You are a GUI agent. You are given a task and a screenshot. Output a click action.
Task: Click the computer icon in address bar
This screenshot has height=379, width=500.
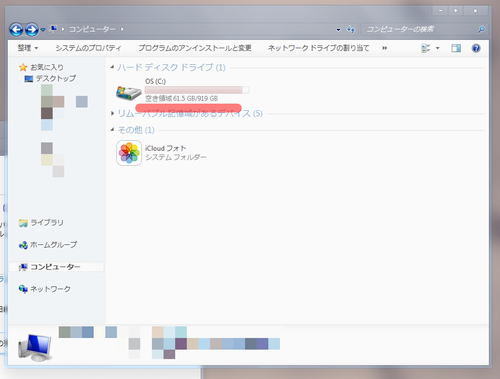[x=53, y=29]
